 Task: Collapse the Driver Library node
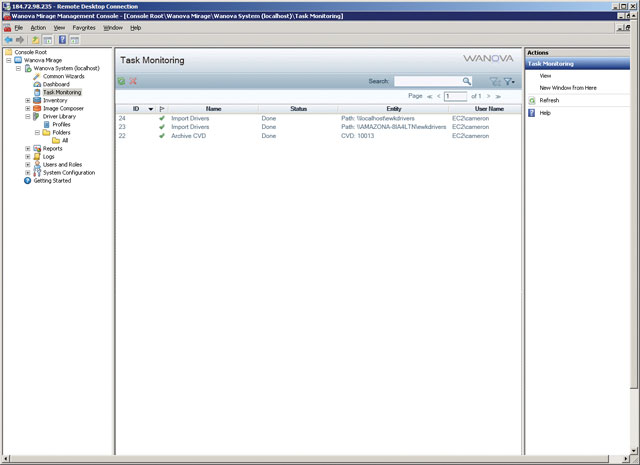[x=28, y=116]
